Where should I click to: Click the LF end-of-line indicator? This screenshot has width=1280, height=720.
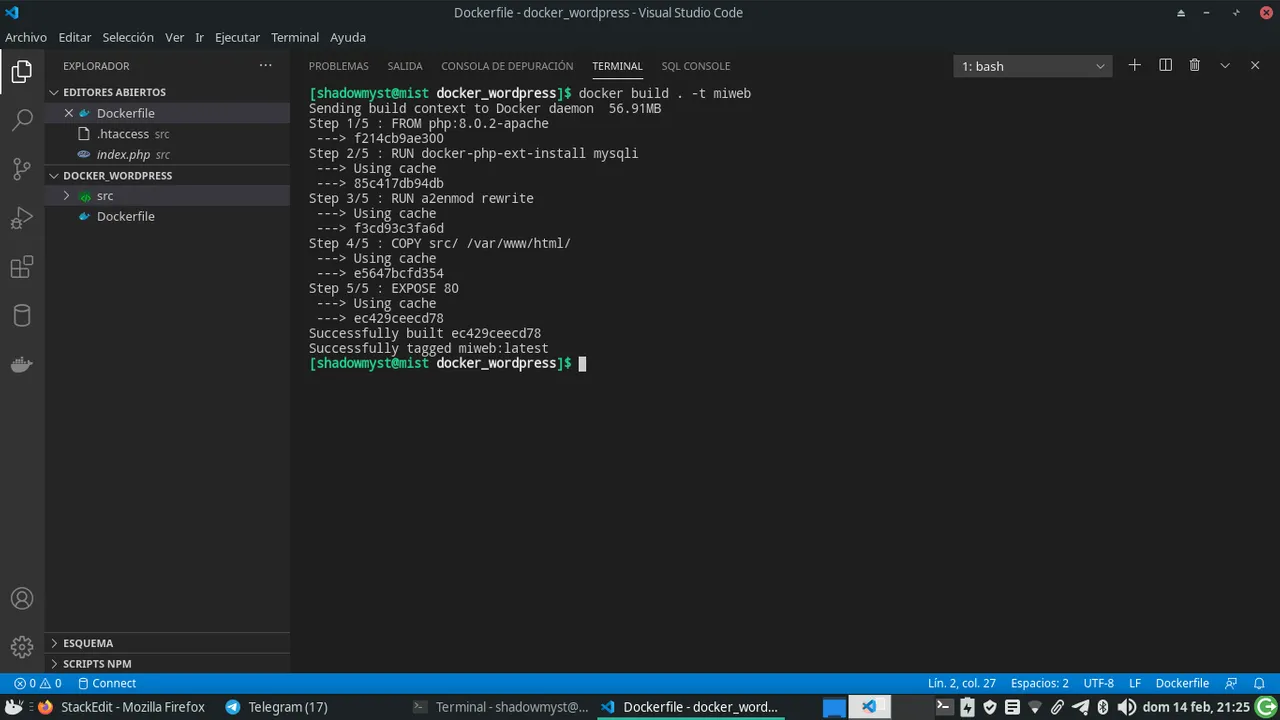(1135, 683)
